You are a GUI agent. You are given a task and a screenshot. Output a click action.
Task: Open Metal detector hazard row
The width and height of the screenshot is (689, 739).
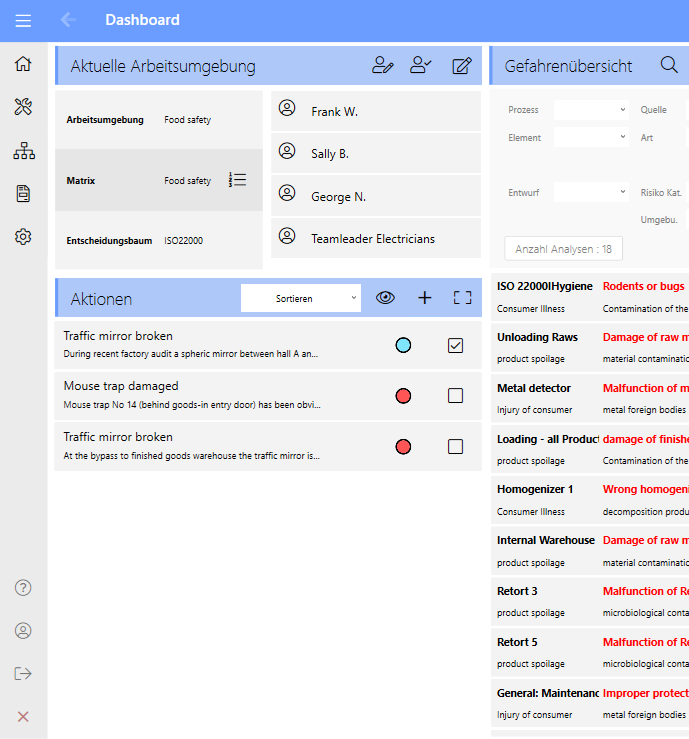tap(590, 399)
